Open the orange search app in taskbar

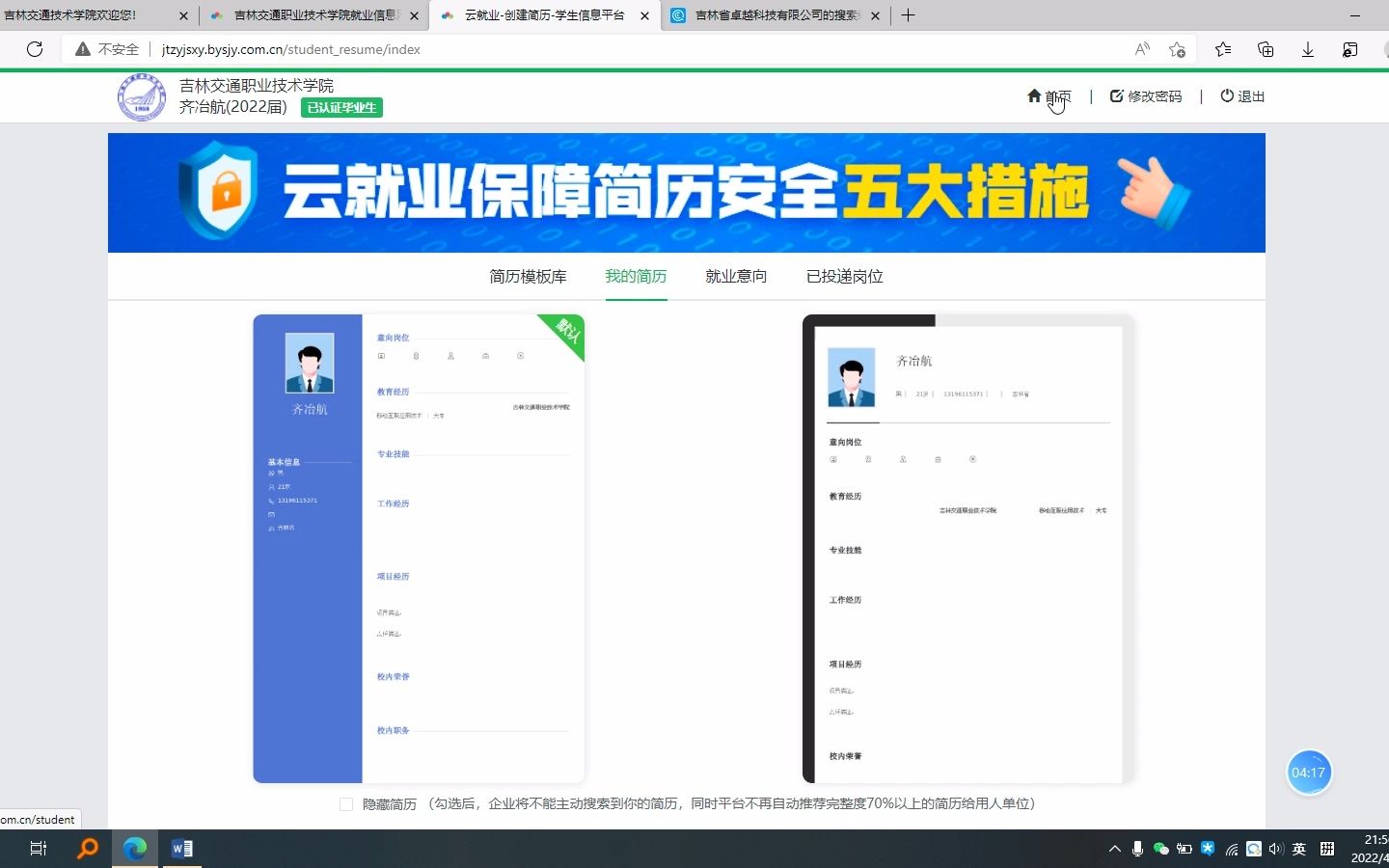tap(88, 849)
